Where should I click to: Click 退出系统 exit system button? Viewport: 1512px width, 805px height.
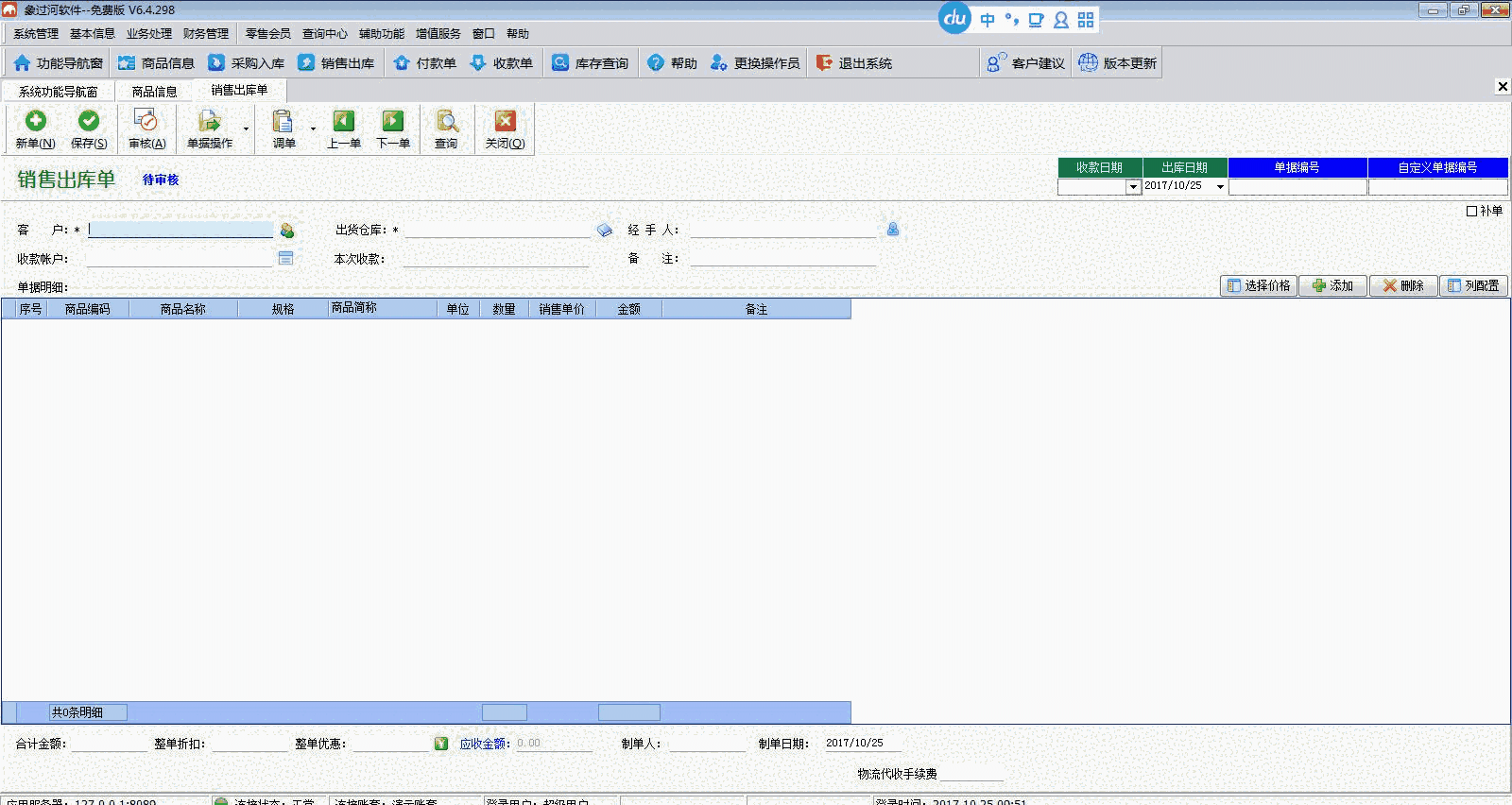pos(854,63)
